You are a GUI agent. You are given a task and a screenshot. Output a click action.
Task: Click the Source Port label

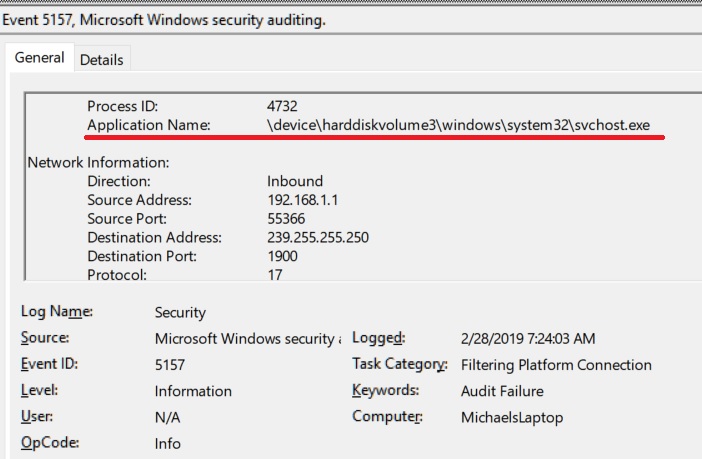tap(127, 219)
